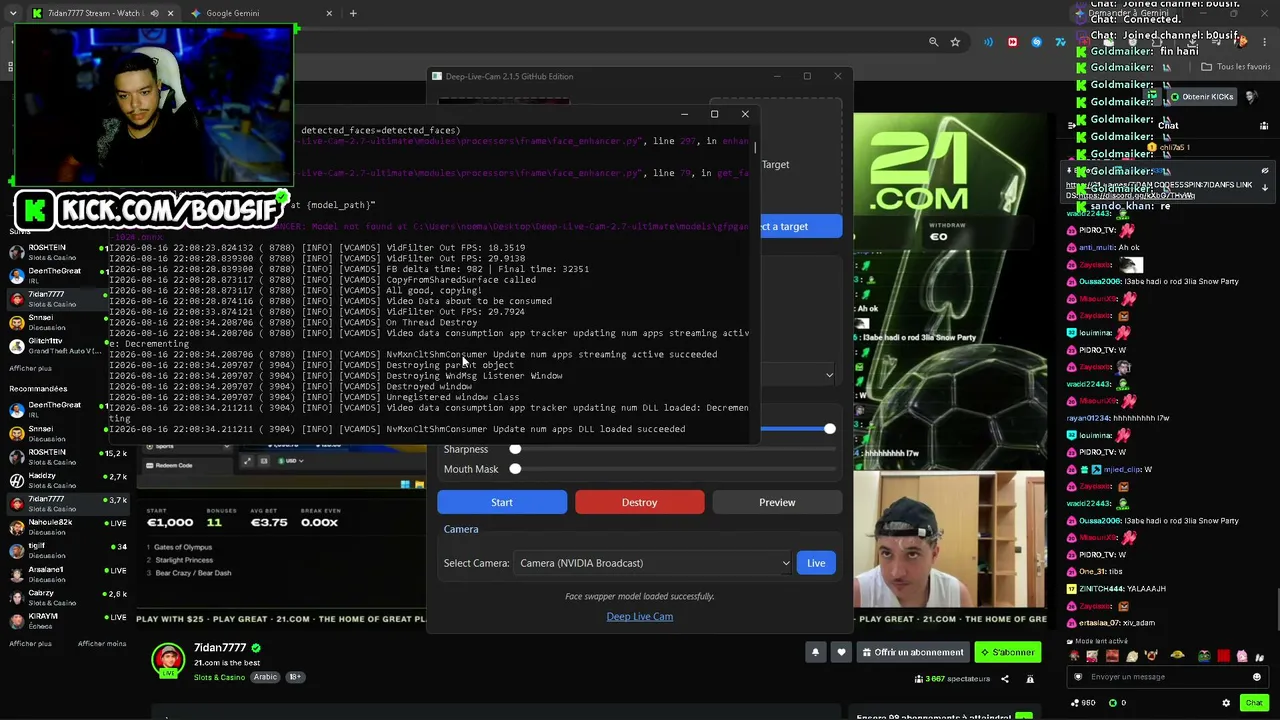The width and height of the screenshot is (1280, 720).
Task: Click the Mode lent activé indicator
Action: (x=1097, y=641)
